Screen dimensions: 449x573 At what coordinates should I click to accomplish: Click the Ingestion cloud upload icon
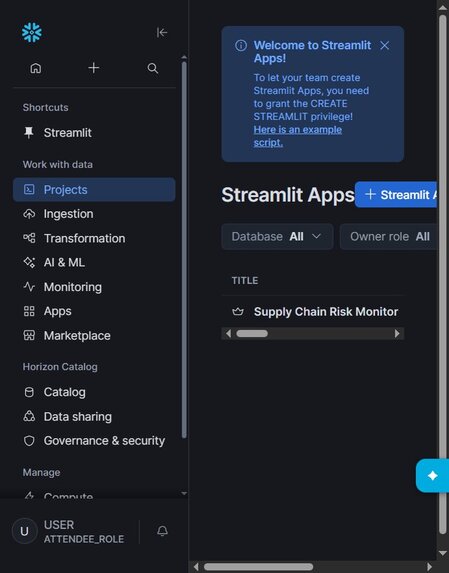point(29,214)
